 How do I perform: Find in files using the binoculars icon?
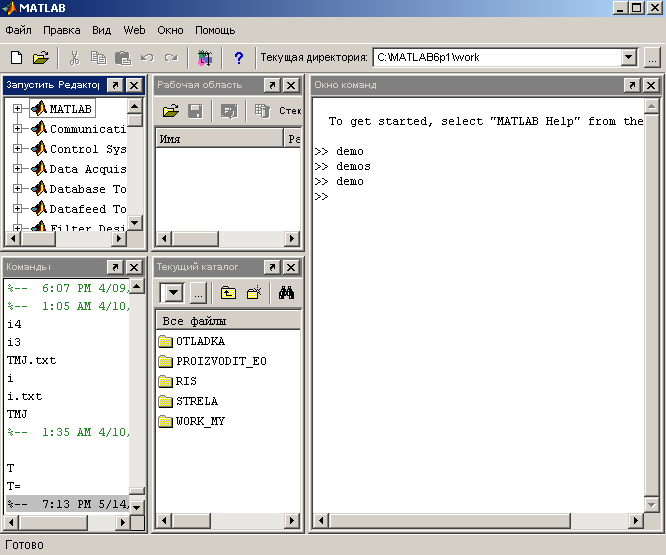tap(286, 293)
